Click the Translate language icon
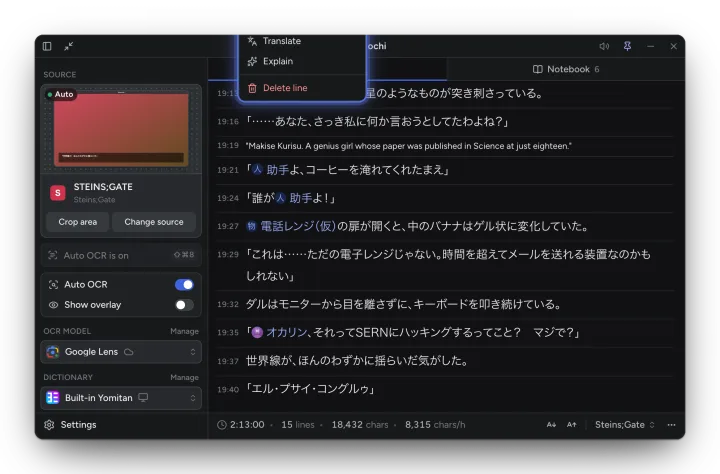This screenshot has width=720, height=474. tap(252, 41)
